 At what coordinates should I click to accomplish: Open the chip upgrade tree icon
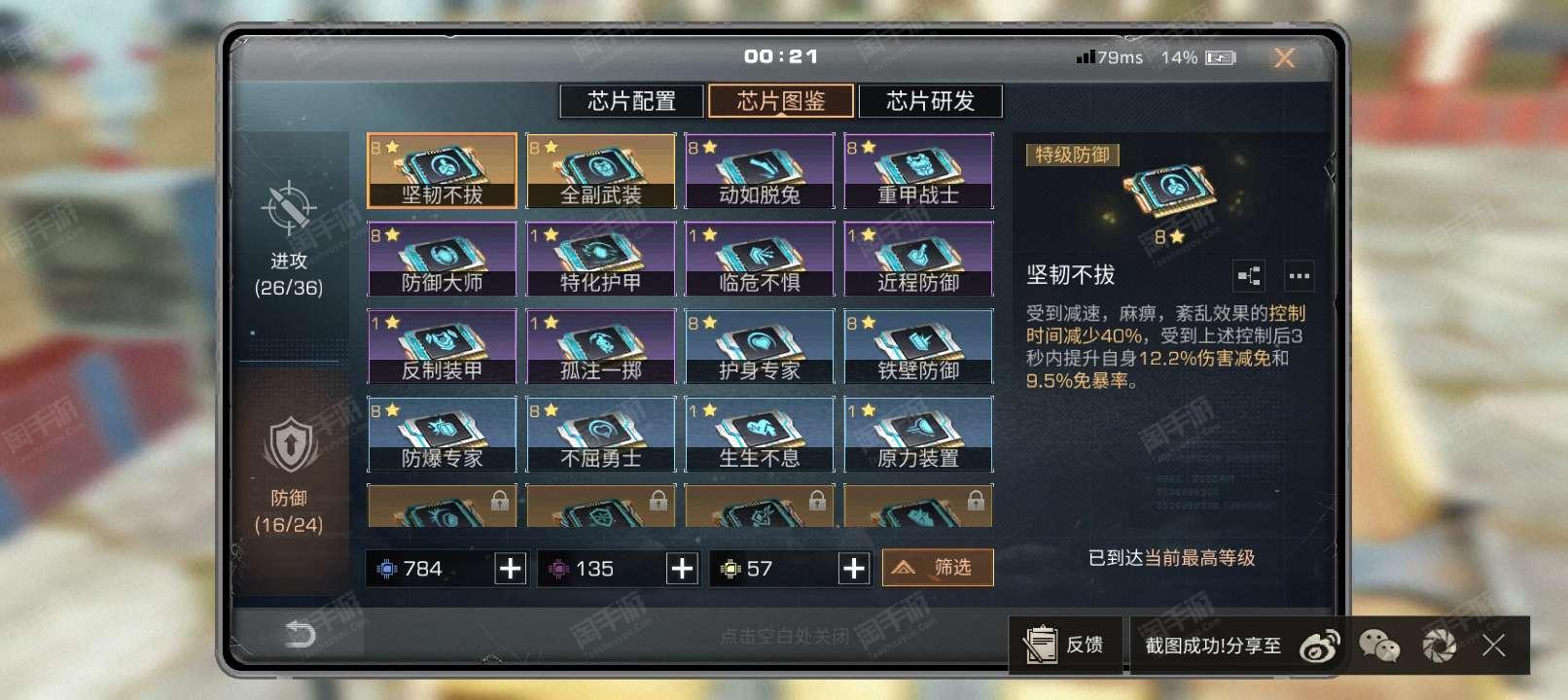click(x=1249, y=276)
